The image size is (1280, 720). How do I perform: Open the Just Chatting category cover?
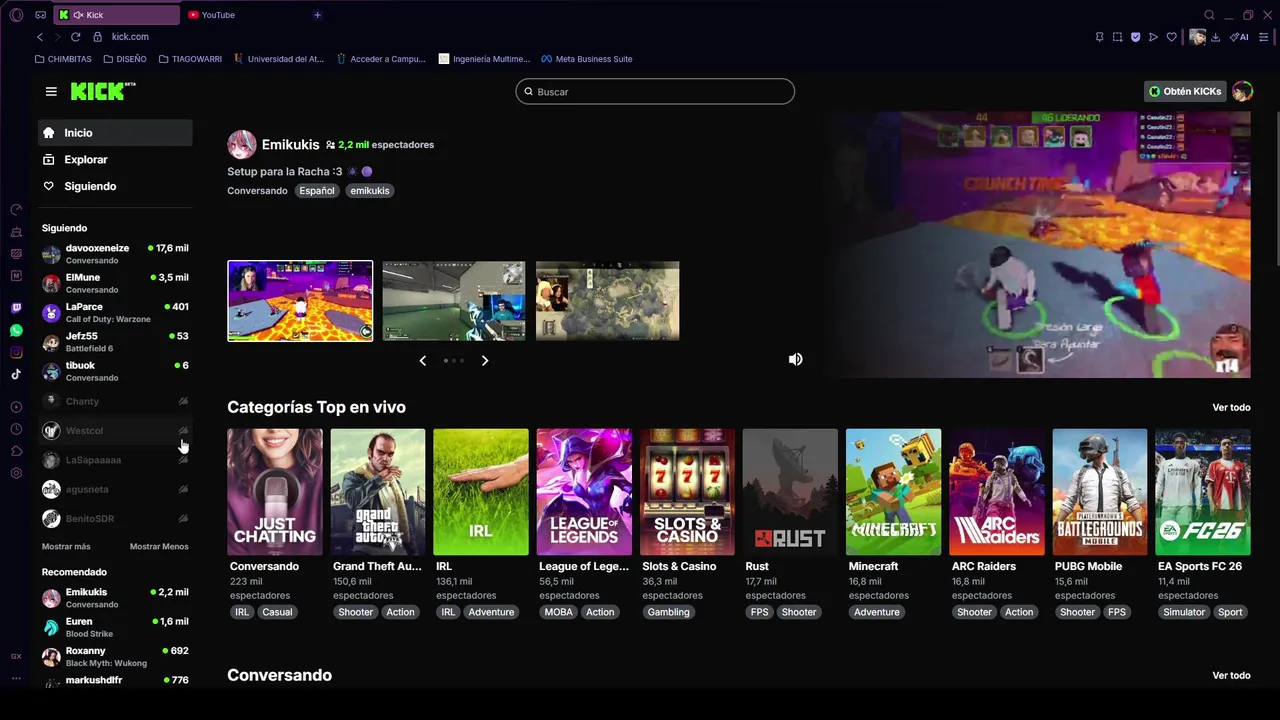[x=275, y=492]
